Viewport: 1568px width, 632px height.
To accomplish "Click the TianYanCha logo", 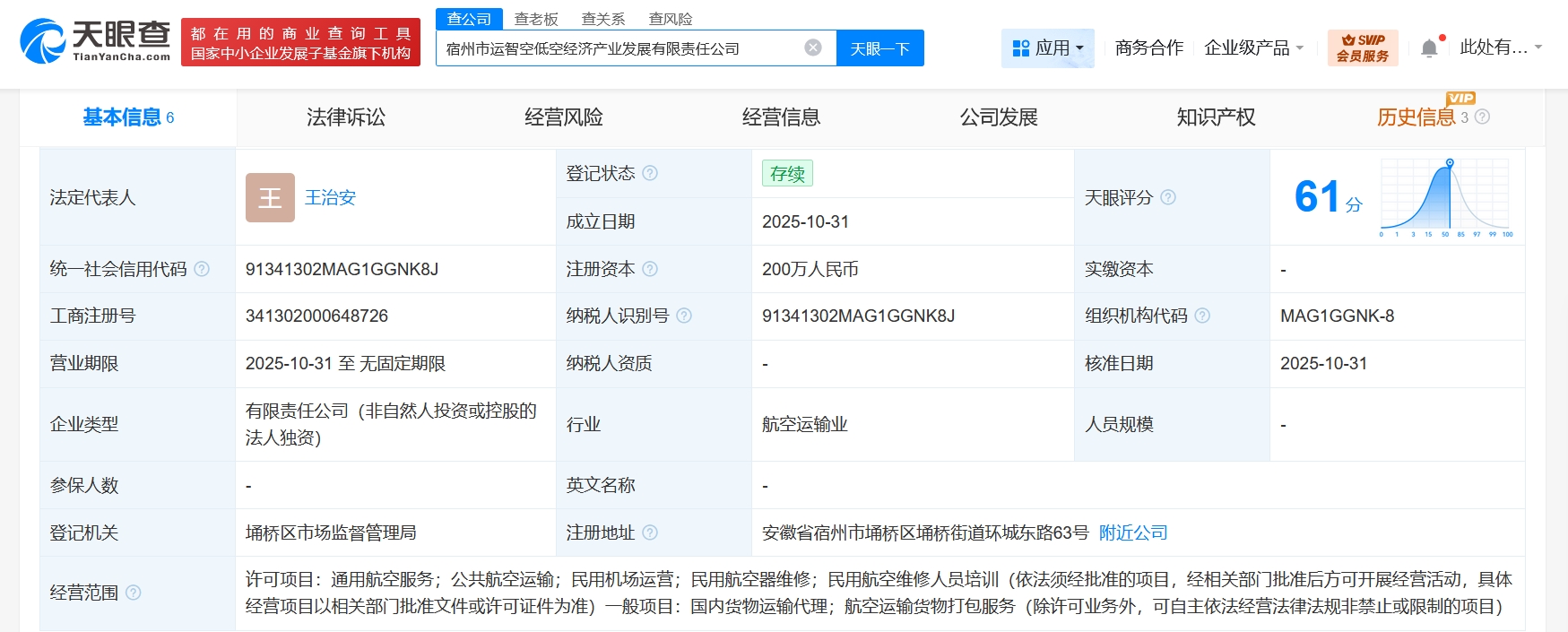I will pyautogui.click(x=95, y=41).
